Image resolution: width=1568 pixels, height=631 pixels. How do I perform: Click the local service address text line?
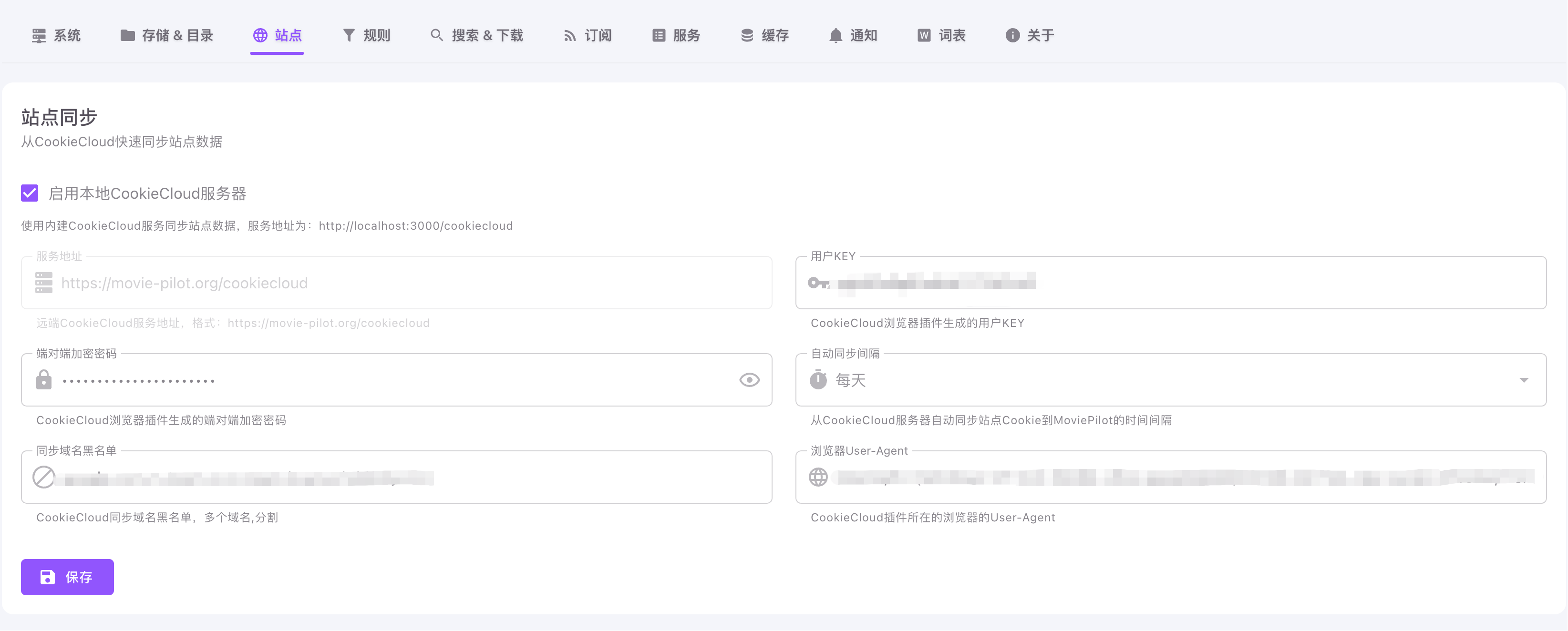[x=267, y=226]
